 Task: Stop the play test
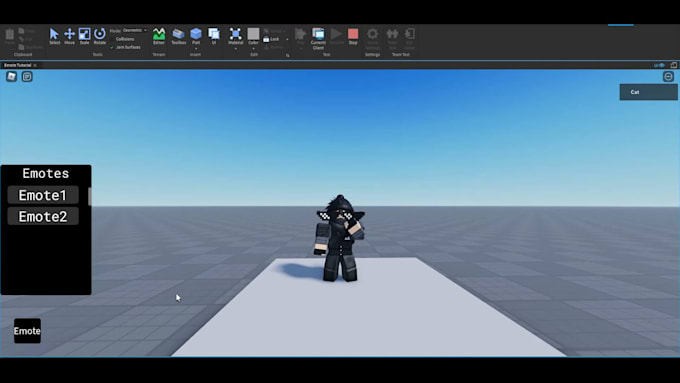point(353,36)
